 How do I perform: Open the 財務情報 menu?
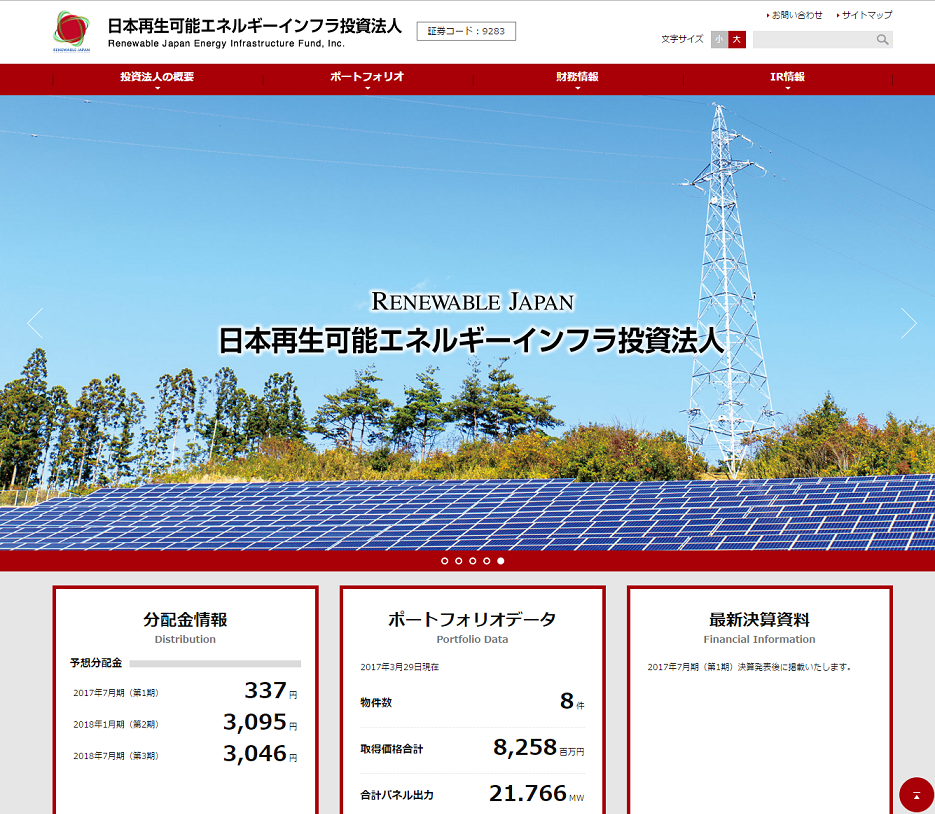coord(577,79)
